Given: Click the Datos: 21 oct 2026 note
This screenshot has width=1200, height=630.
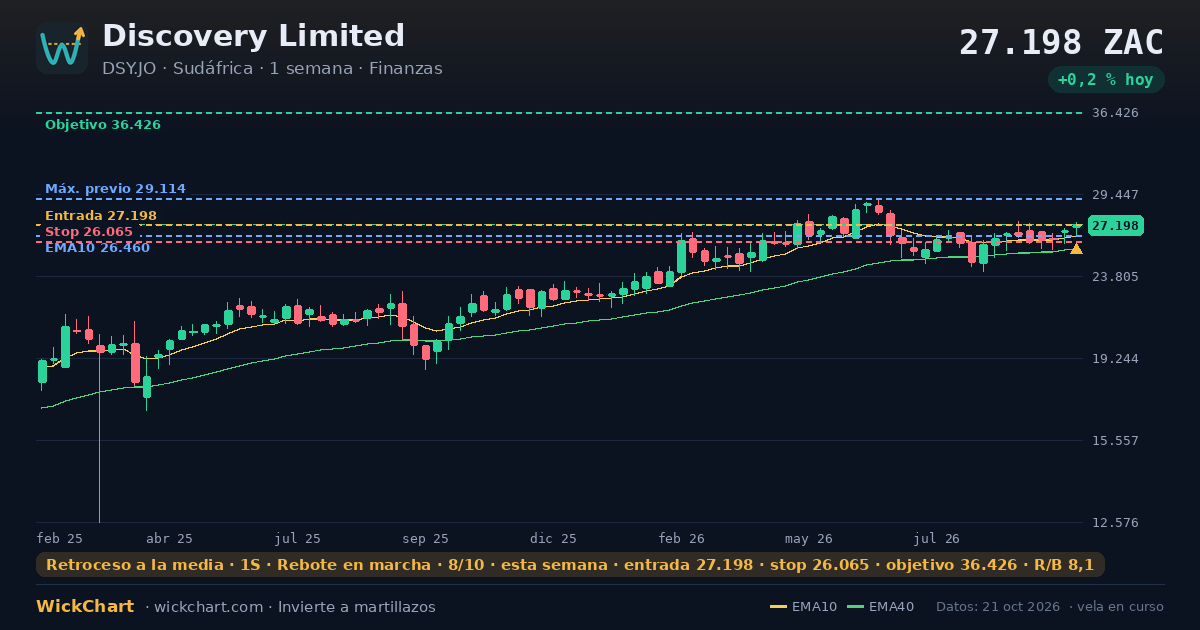Looking at the screenshot, I should click(999, 607).
